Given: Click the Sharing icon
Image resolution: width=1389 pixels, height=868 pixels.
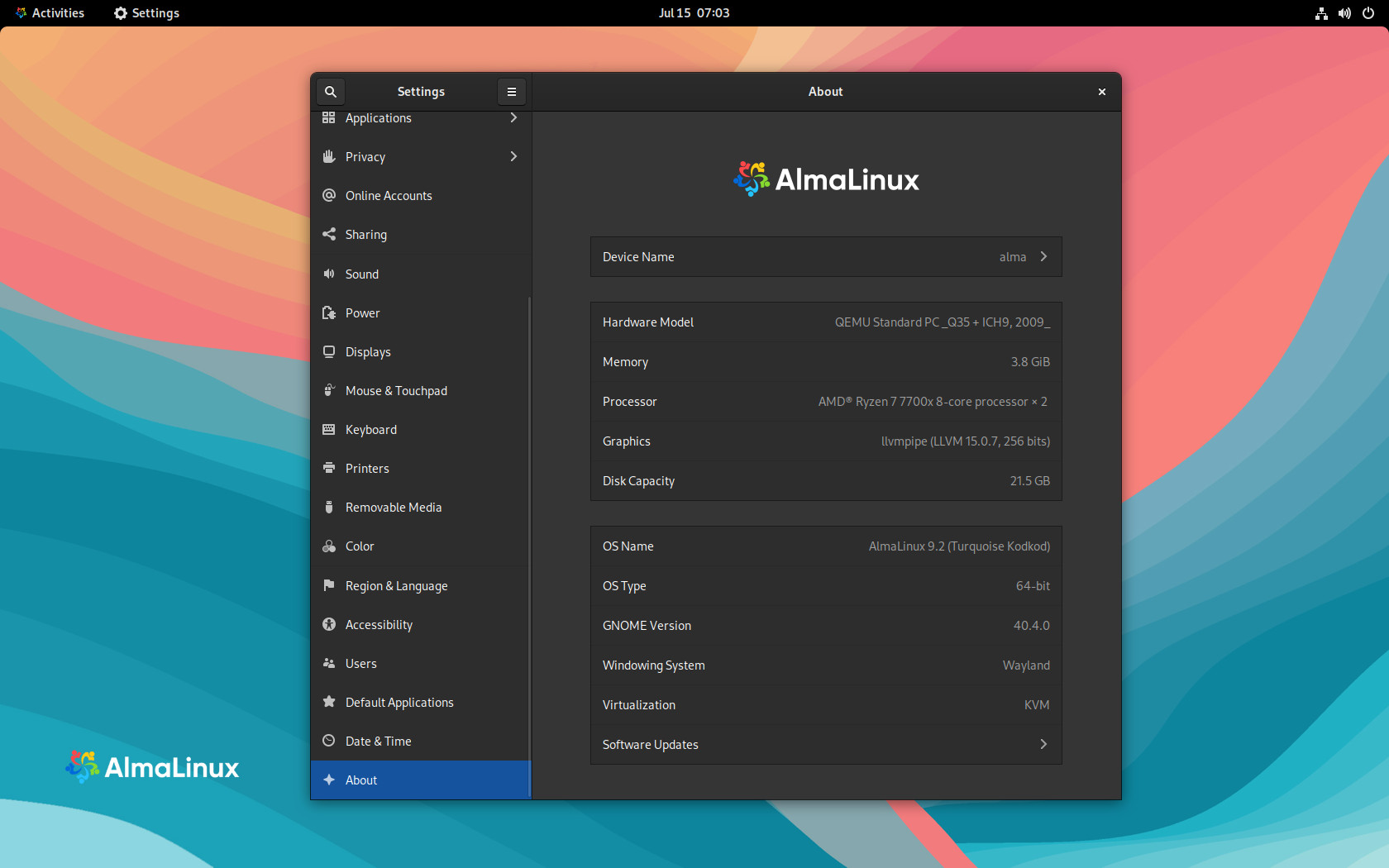Looking at the screenshot, I should click(x=329, y=235).
